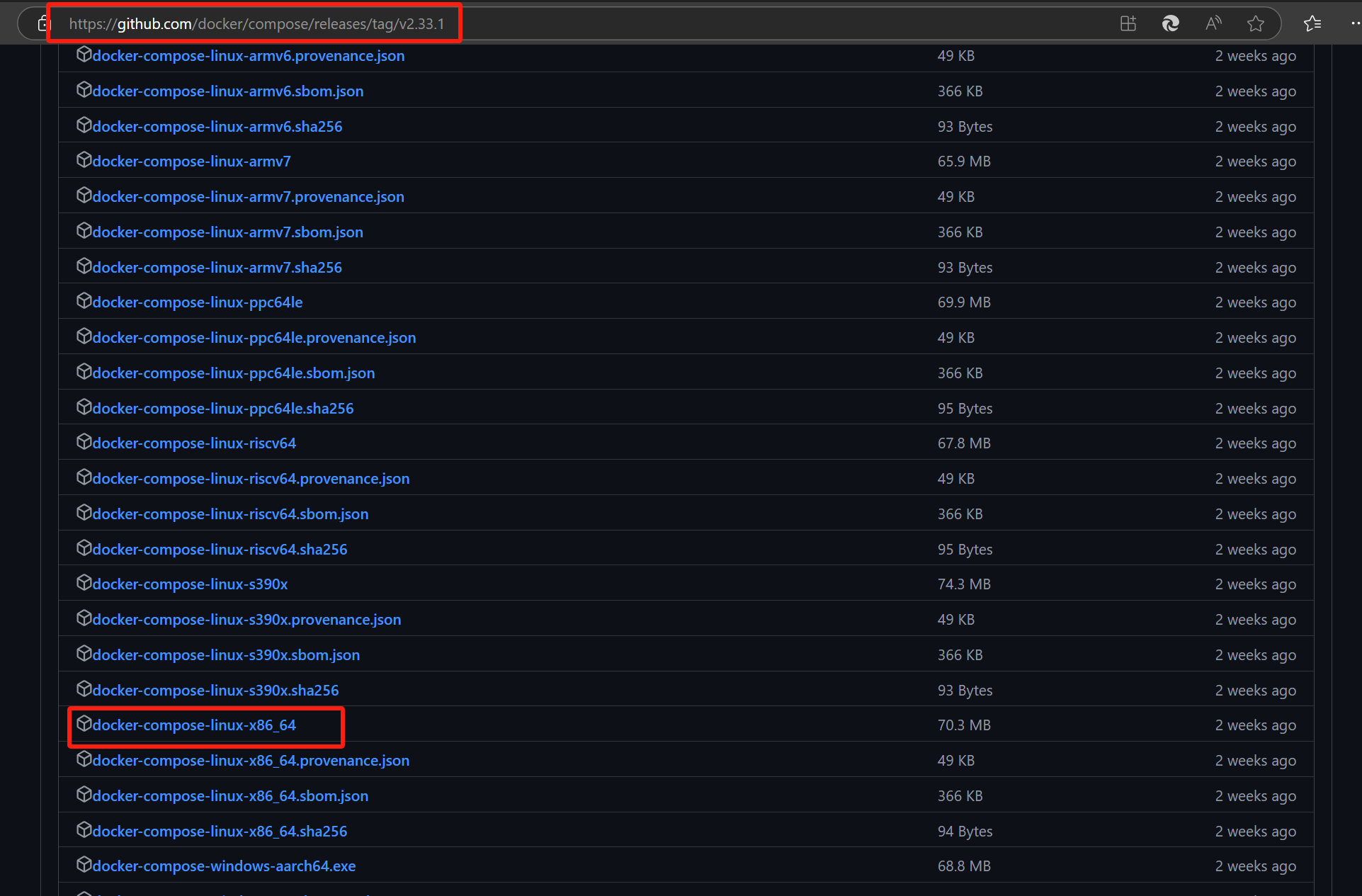1362x896 pixels.
Task: Add page to favorites star icon
Action: (x=1255, y=23)
